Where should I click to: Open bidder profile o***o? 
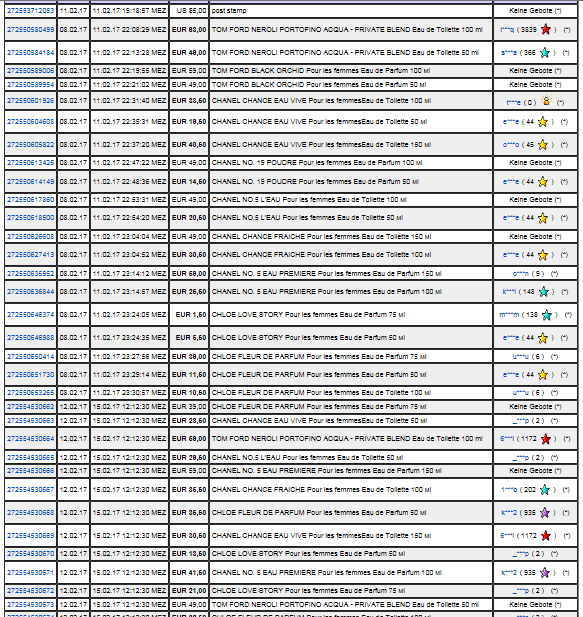pos(511,145)
